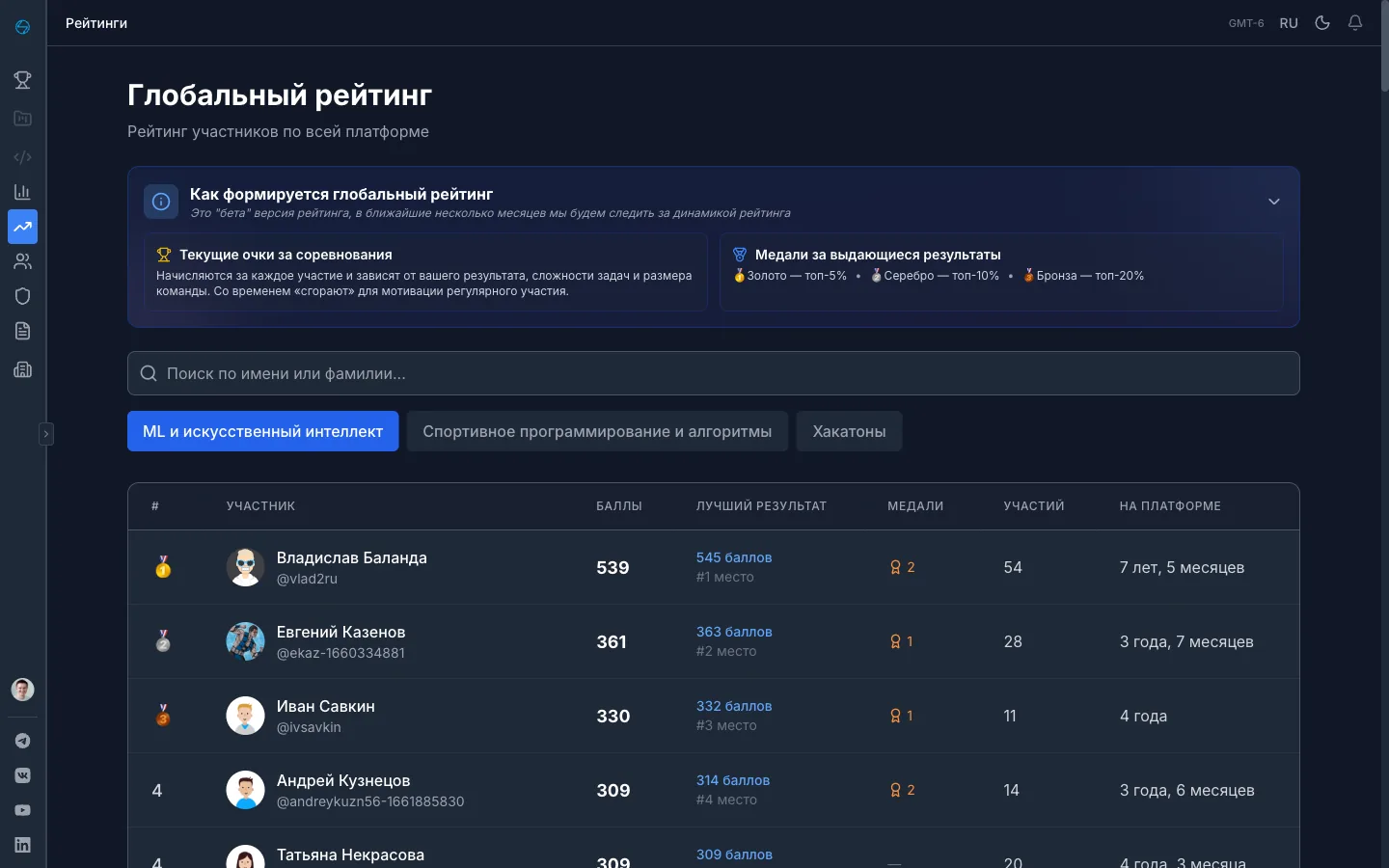This screenshot has height=868, width=1389.
Task: Open the '545 баллов' best result link
Action: click(x=734, y=557)
